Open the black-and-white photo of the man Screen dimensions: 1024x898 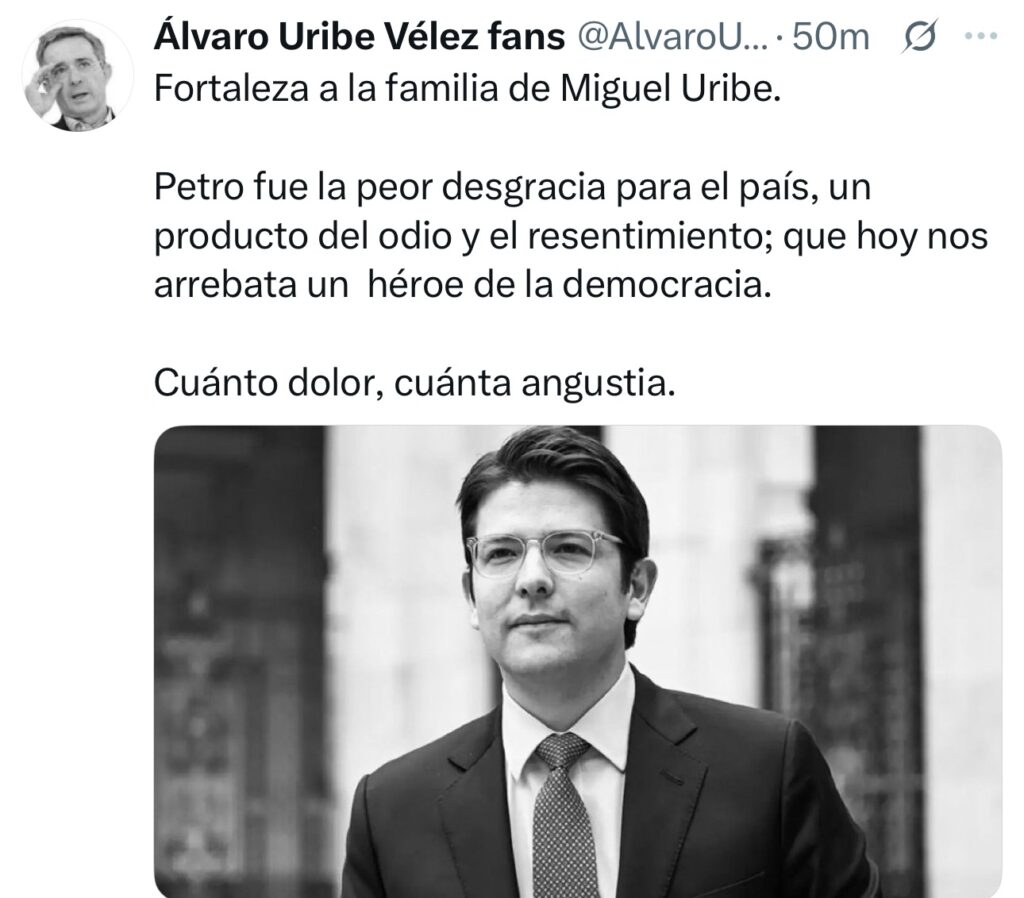pyautogui.click(x=578, y=661)
